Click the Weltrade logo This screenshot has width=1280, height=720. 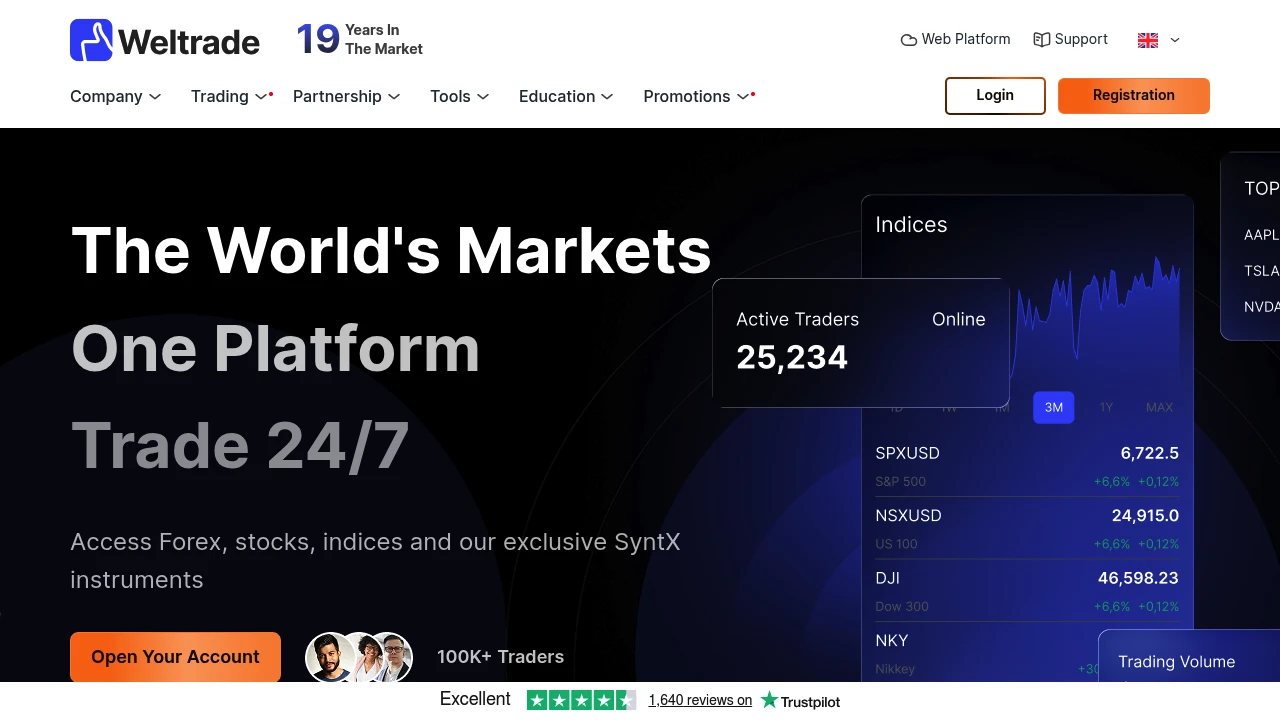[x=165, y=40]
